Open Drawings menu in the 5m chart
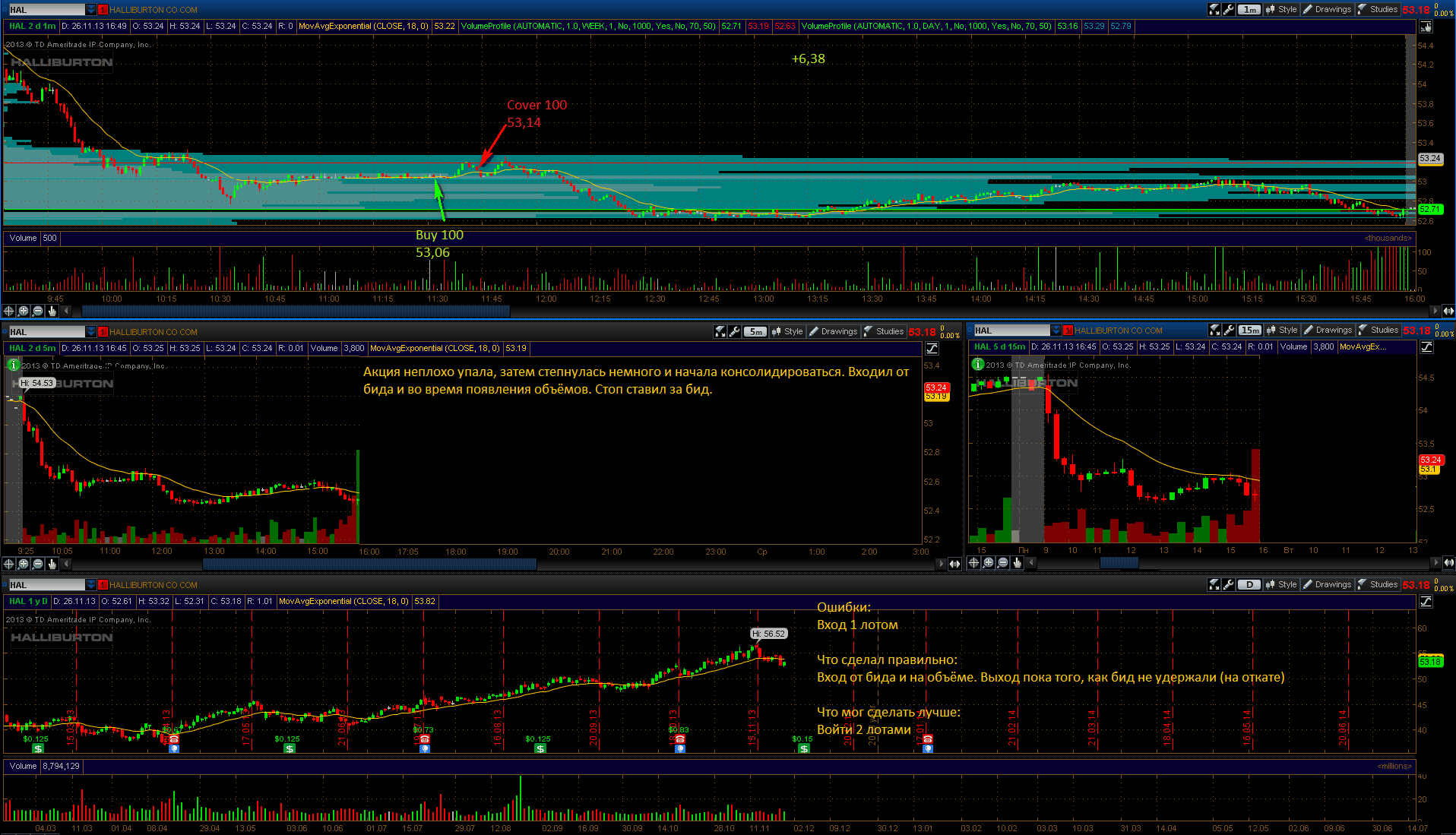The image size is (1456, 835). [x=833, y=332]
